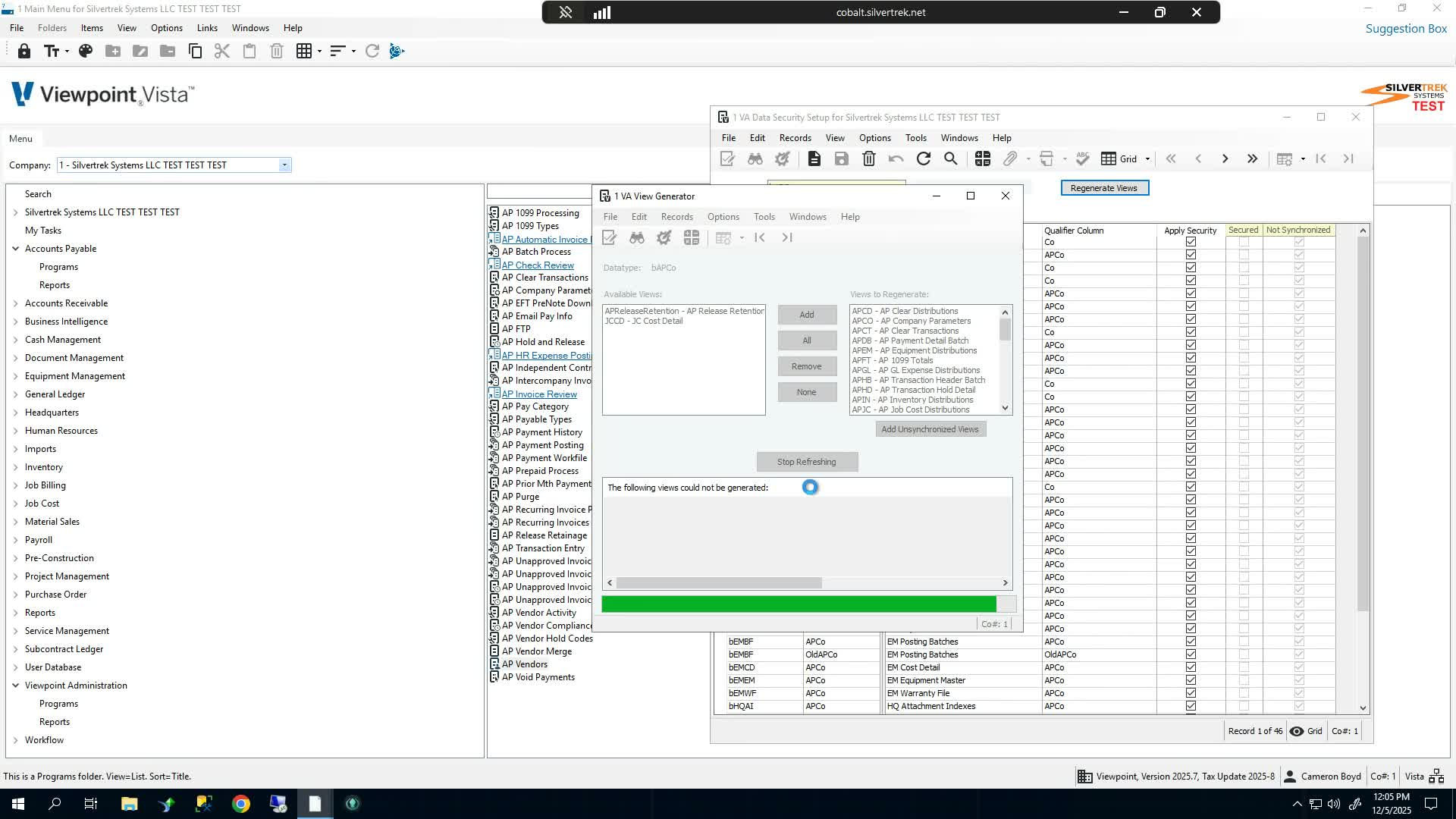Viewport: 1456px width, 819px height.
Task: Click the trash delete icon in VA Data Security Setup
Action: 869,158
